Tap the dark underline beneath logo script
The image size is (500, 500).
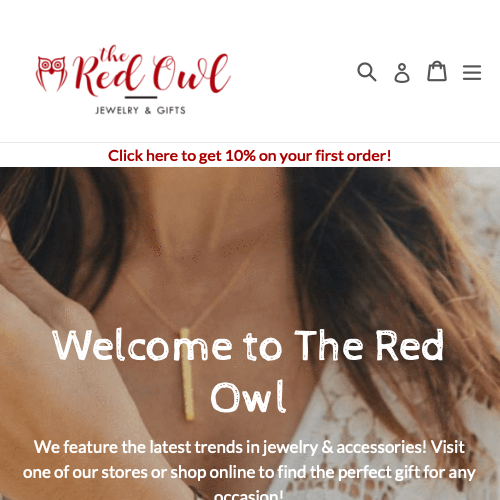pyautogui.click(x=141, y=97)
